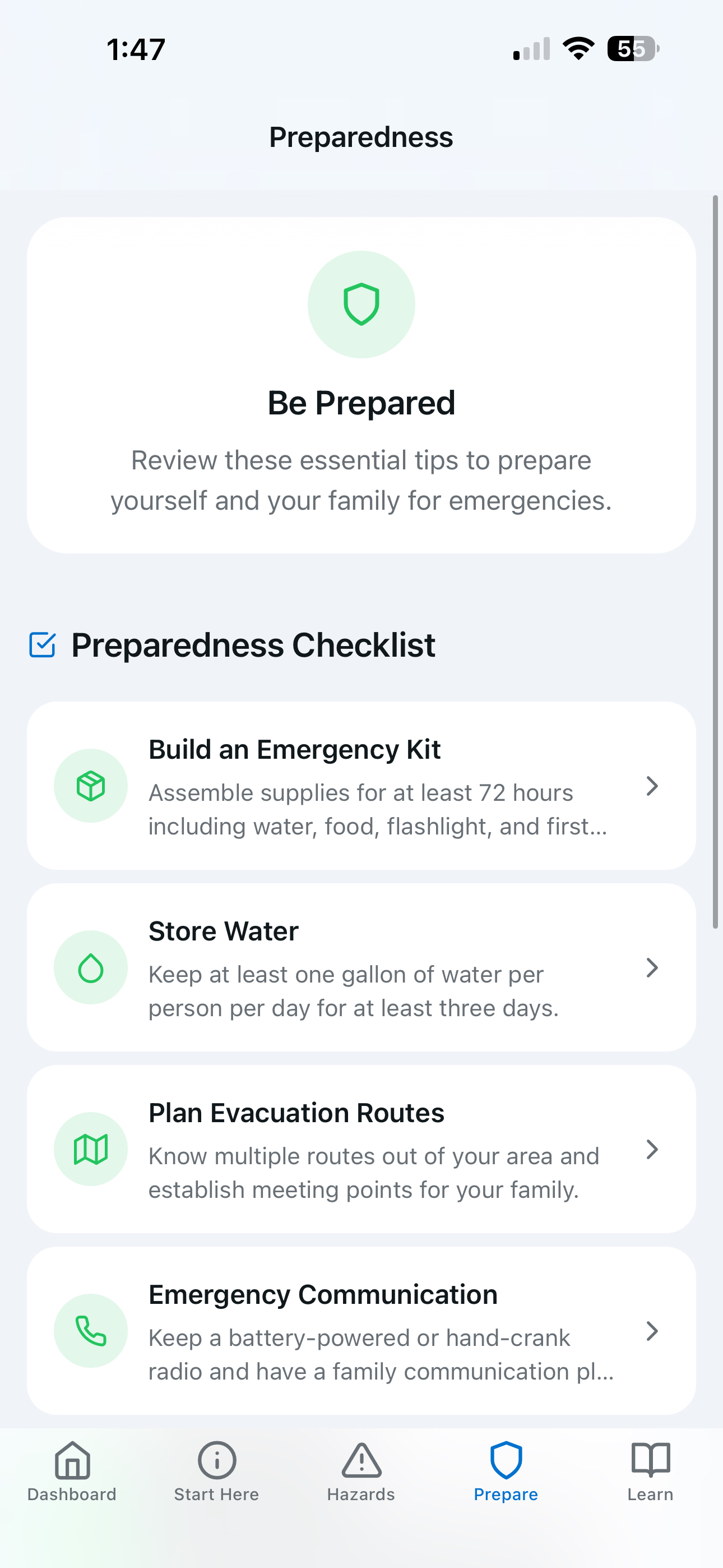
Task: Switch to the Dashboard tab
Action: (x=72, y=1471)
